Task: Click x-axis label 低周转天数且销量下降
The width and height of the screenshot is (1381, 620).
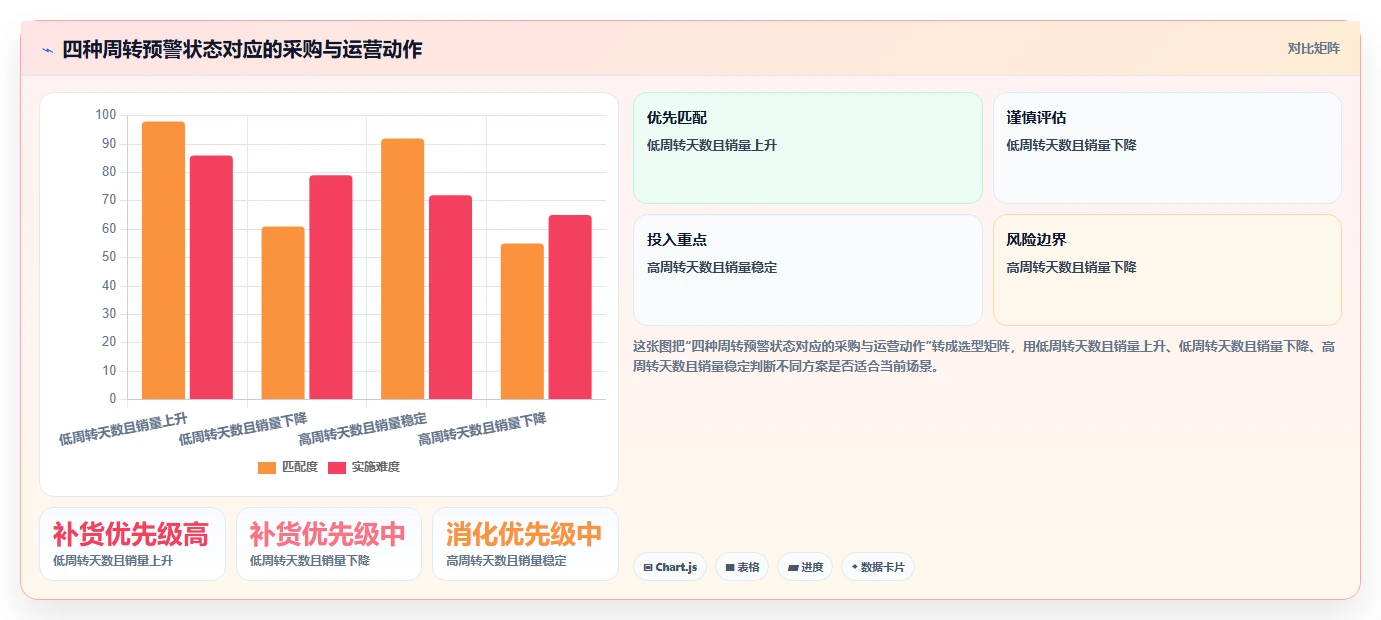Action: 243,428
